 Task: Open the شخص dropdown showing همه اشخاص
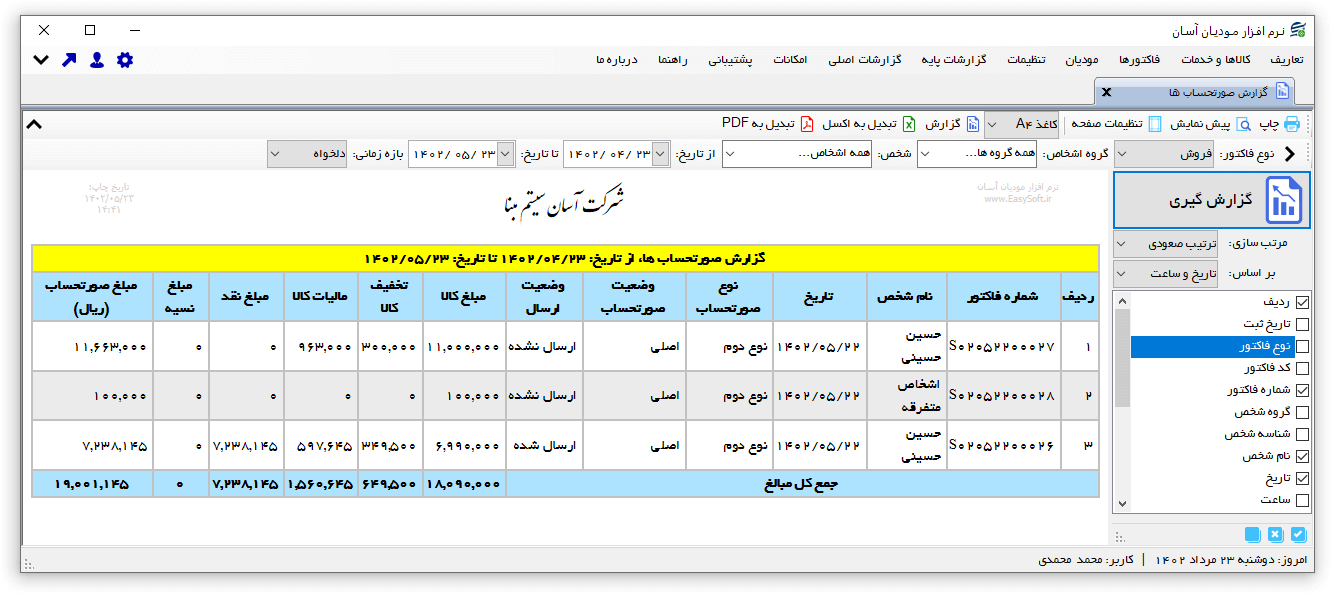pyautogui.click(x=796, y=154)
